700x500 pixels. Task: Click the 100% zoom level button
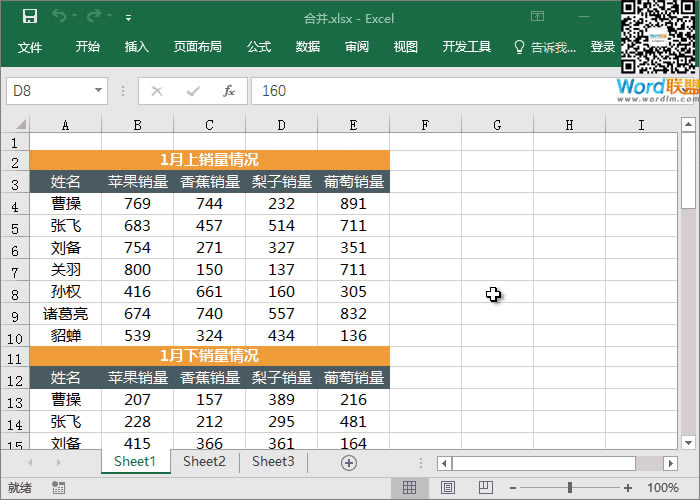point(663,488)
